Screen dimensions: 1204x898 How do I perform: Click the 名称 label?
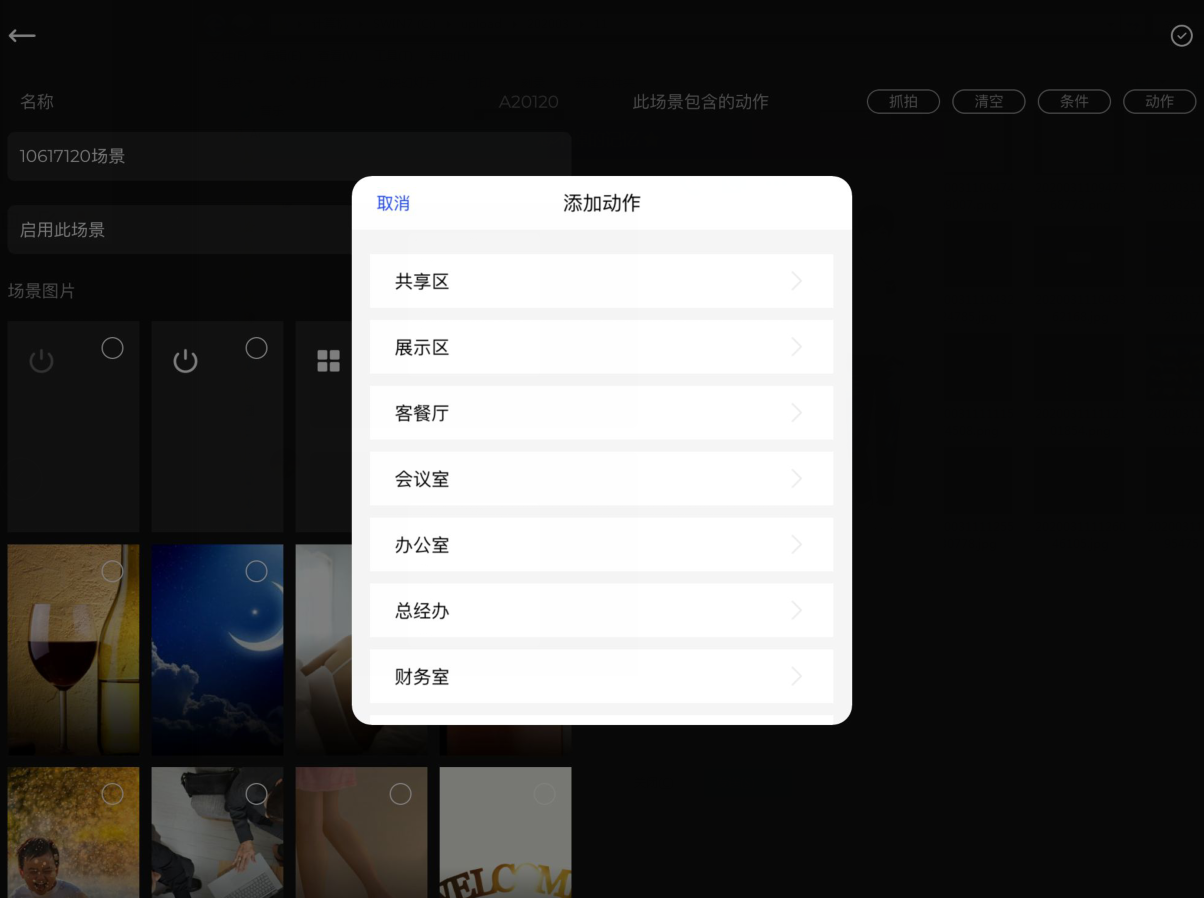tap(37, 102)
